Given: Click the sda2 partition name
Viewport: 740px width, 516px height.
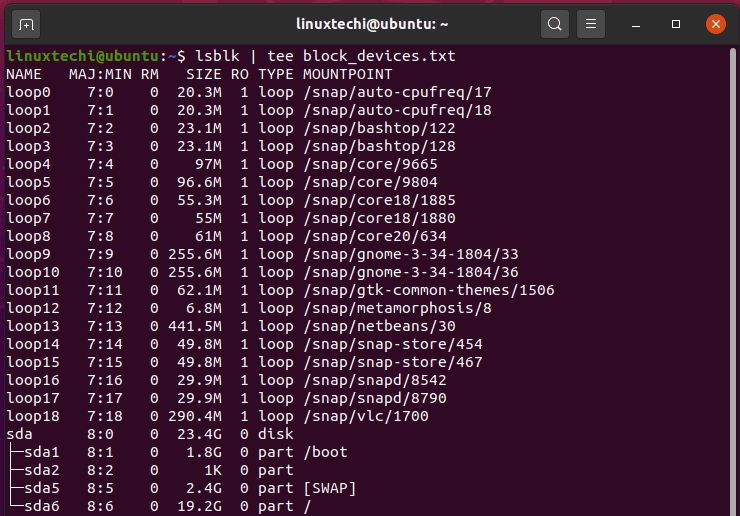Looking at the screenshot, I should [42, 470].
